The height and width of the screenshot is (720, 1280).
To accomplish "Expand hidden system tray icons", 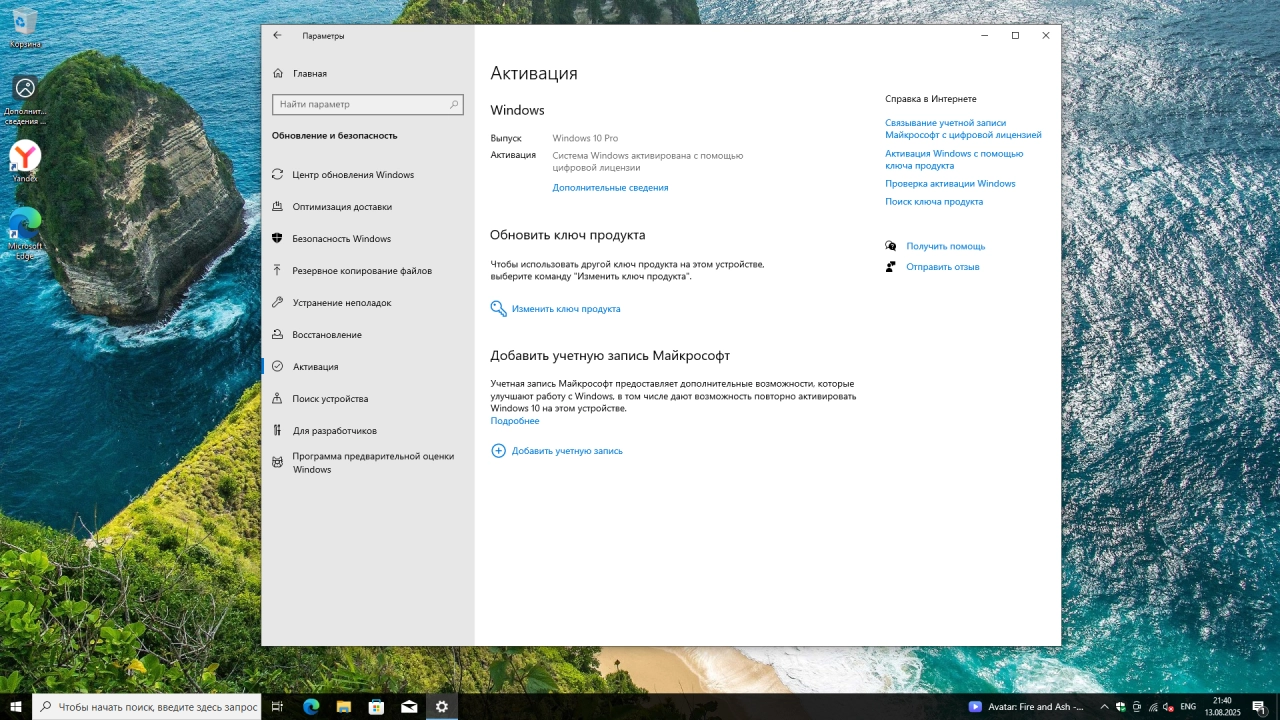I will [x=1104, y=706].
